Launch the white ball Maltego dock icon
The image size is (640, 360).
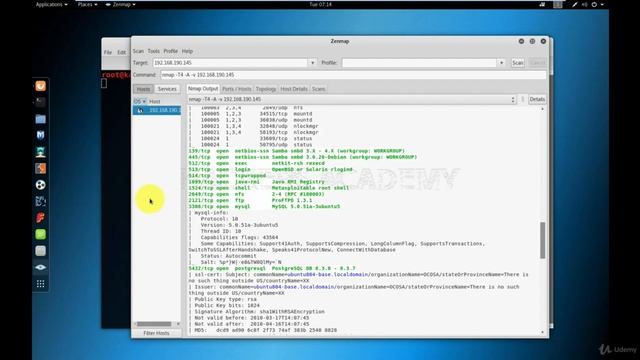coord(40,185)
